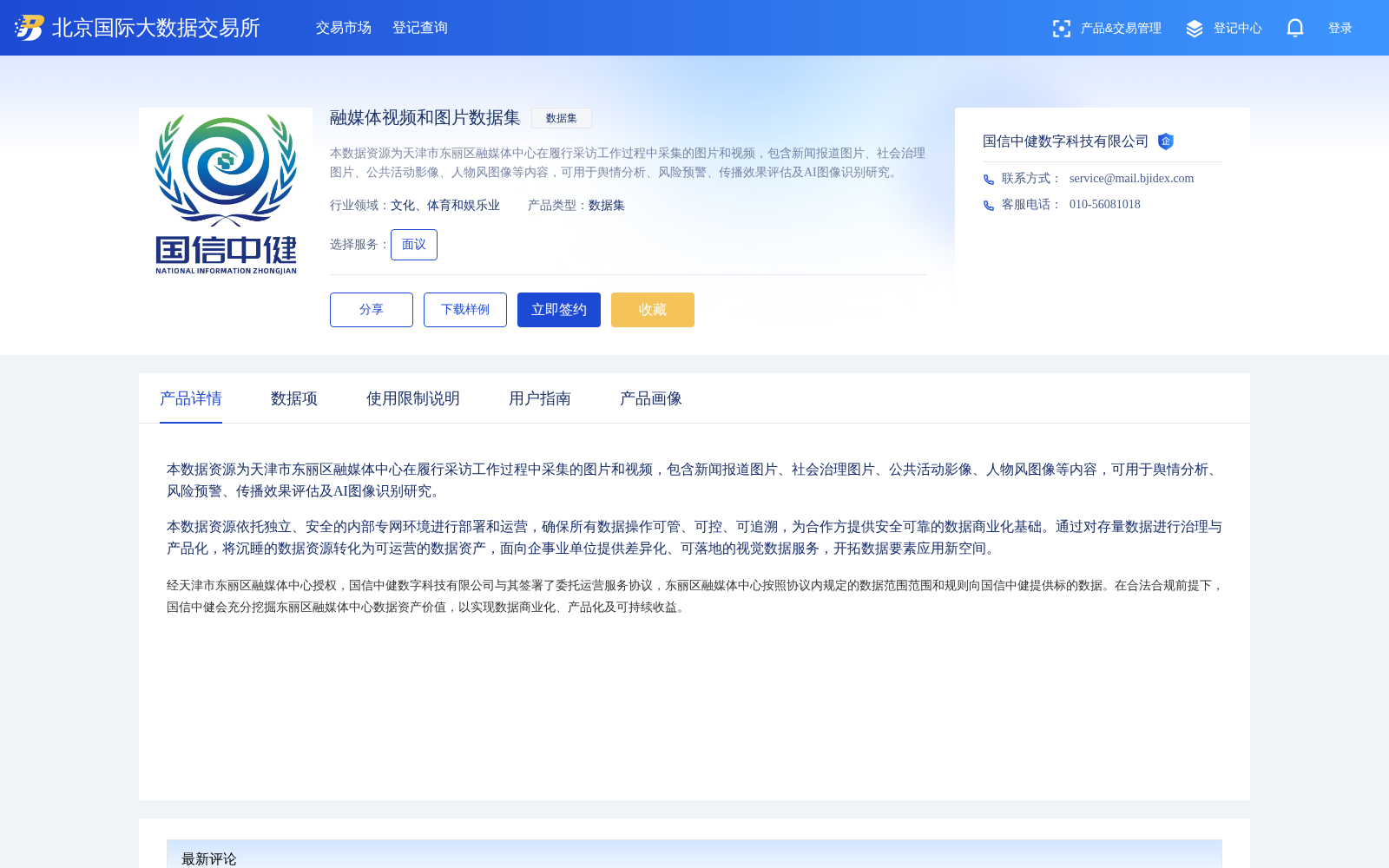1389x868 pixels.
Task: Switch to the 产品详情 tab
Action: pyautogui.click(x=191, y=398)
